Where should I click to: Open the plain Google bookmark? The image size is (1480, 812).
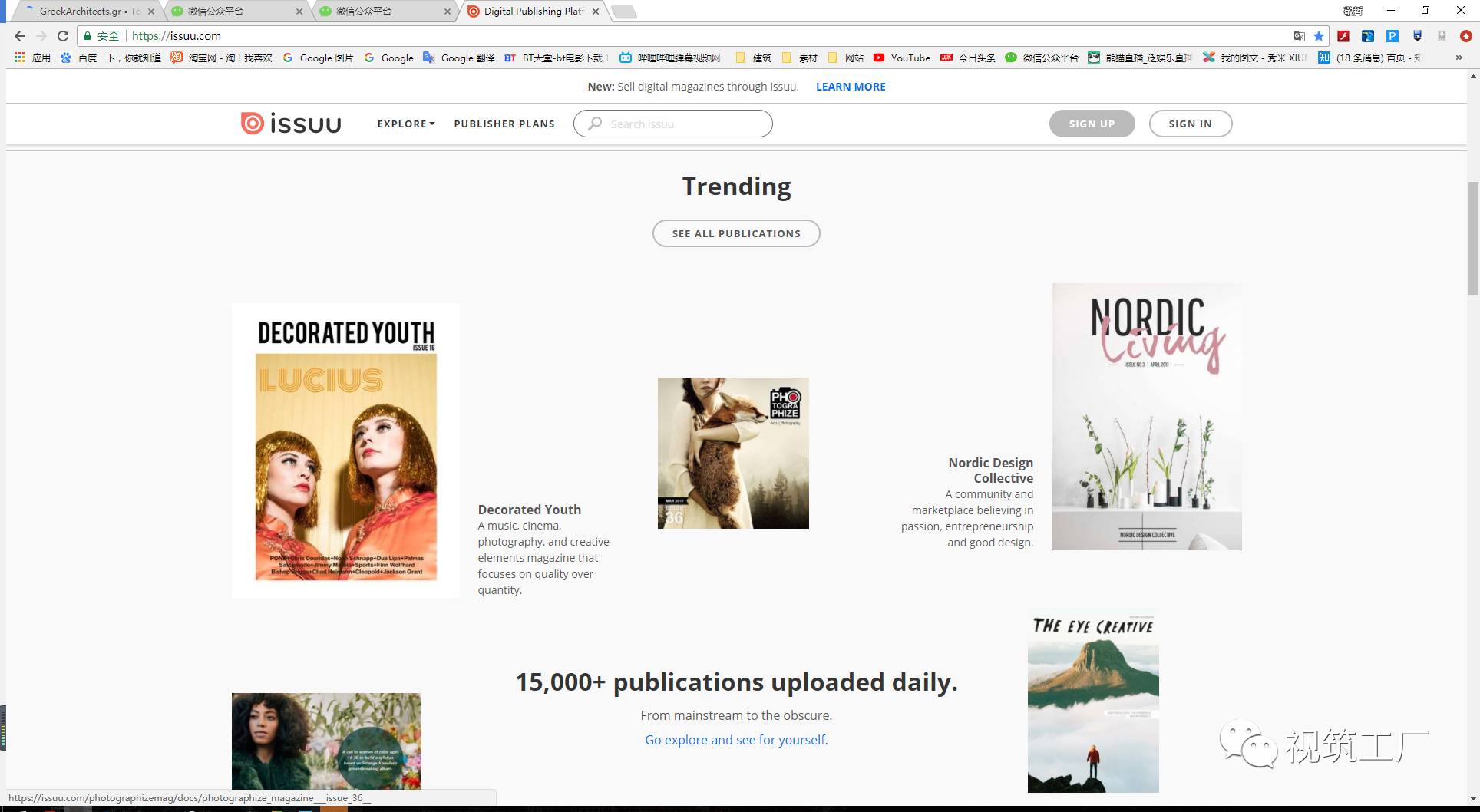(388, 58)
